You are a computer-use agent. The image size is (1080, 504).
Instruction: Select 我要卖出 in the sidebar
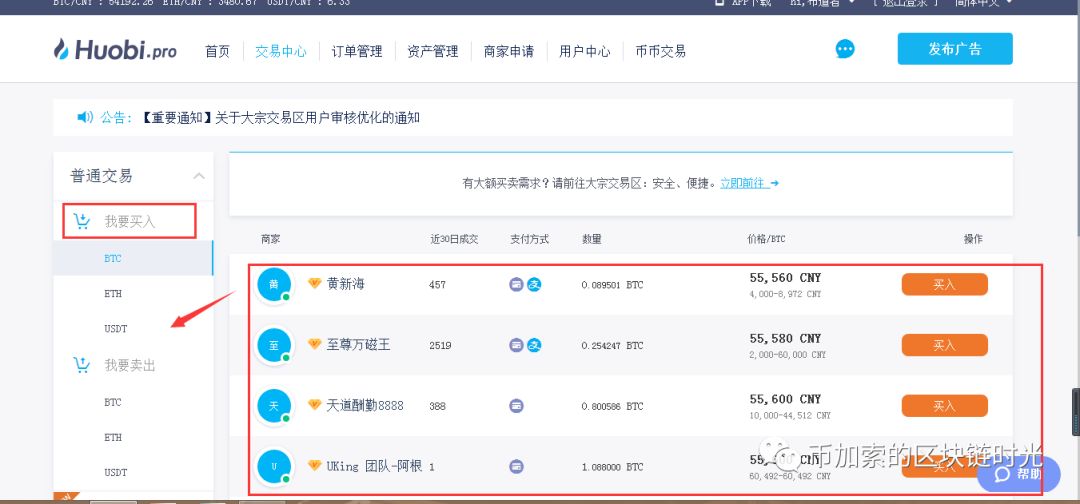pos(130,366)
